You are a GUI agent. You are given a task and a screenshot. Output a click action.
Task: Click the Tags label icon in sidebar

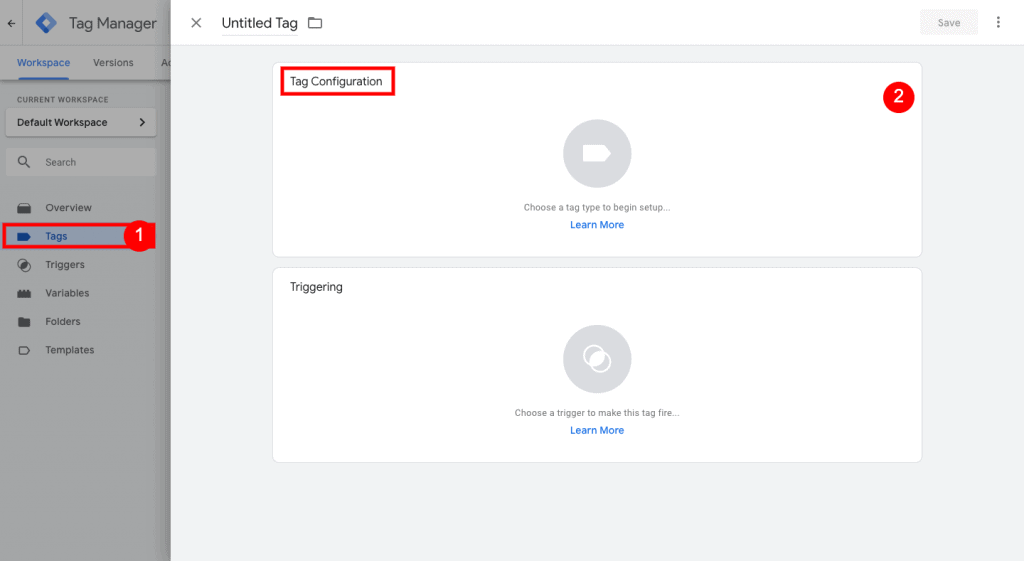[x=24, y=236]
